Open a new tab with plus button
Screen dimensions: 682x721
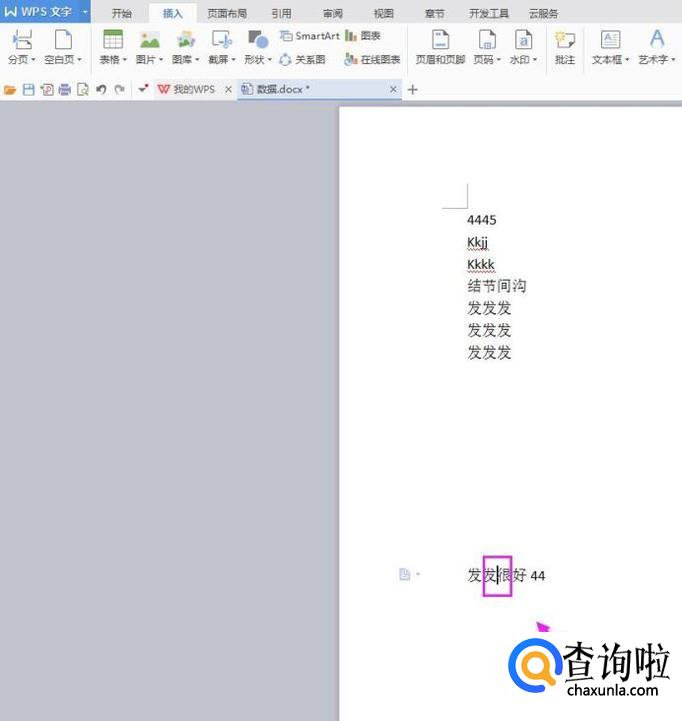(x=413, y=90)
